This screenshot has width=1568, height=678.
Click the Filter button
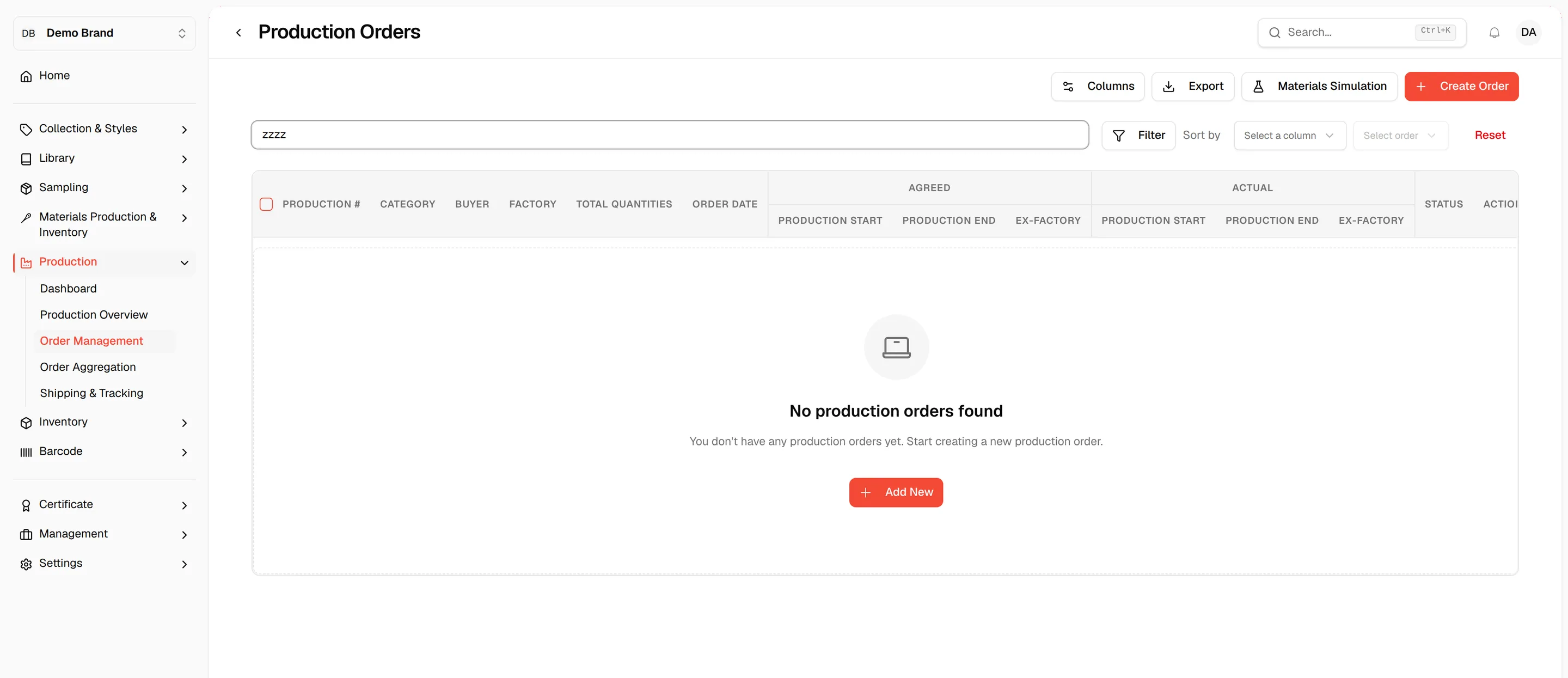[x=1138, y=135]
